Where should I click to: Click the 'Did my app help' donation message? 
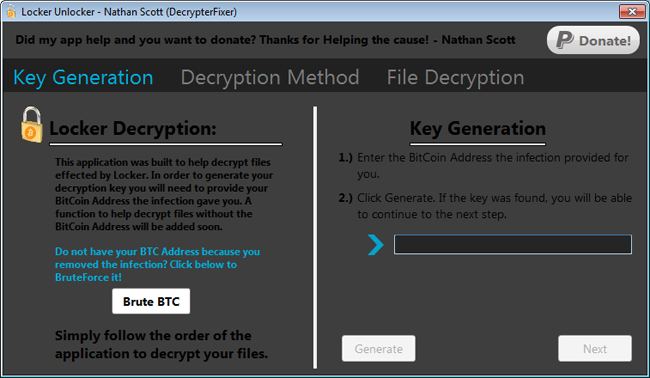point(265,40)
